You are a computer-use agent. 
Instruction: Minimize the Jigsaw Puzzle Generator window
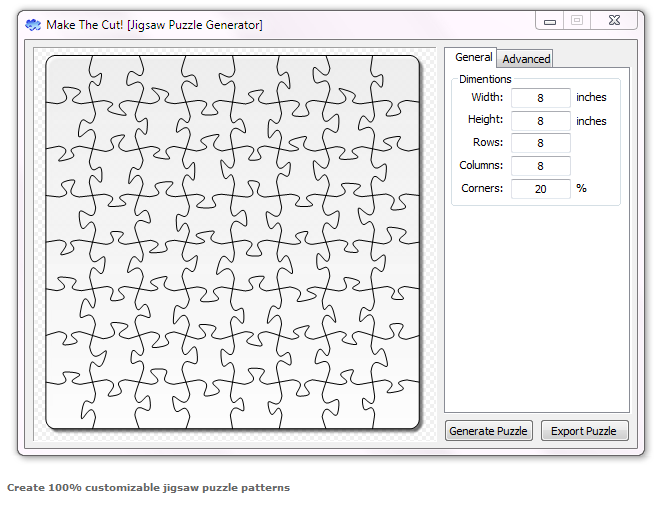click(550, 21)
